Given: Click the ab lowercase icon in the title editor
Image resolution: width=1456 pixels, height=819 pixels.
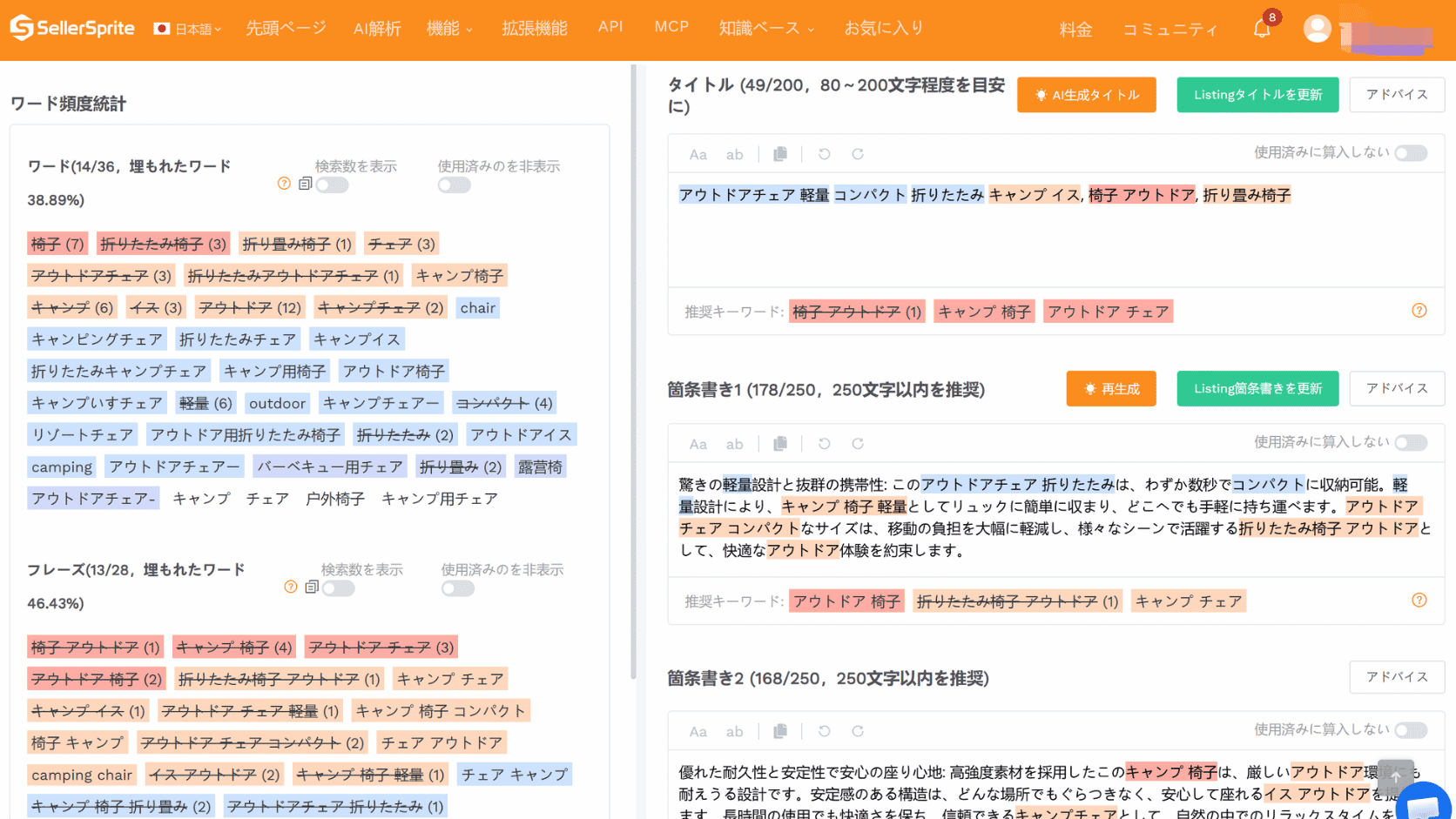Looking at the screenshot, I should [735, 154].
